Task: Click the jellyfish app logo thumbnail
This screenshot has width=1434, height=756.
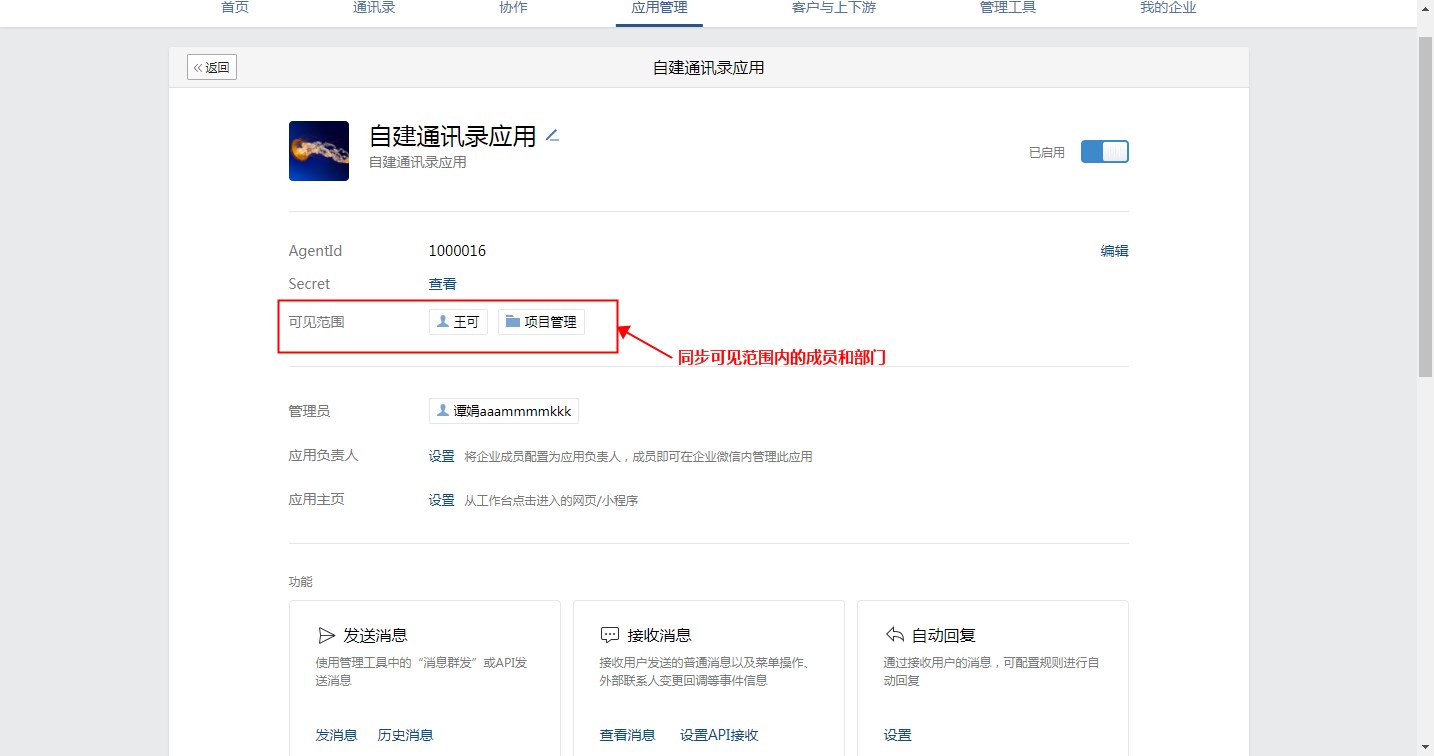Action: pos(319,151)
